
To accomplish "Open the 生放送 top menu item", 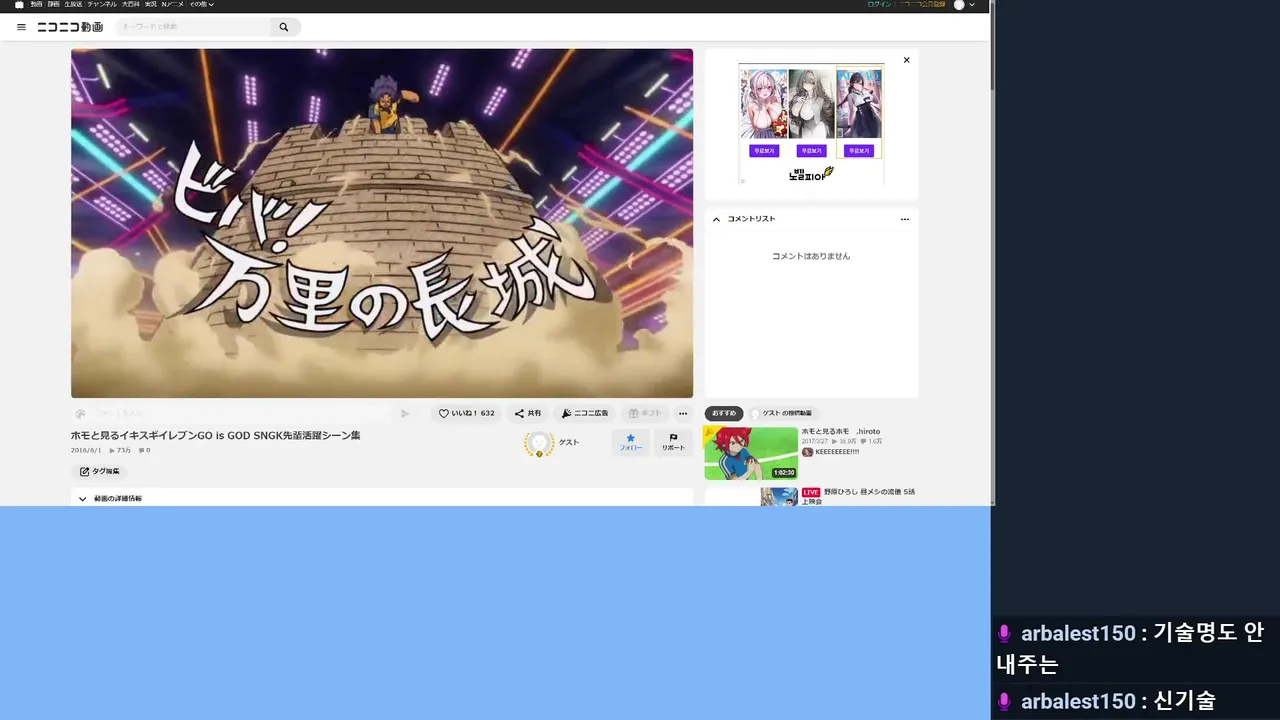I will click(x=73, y=4).
